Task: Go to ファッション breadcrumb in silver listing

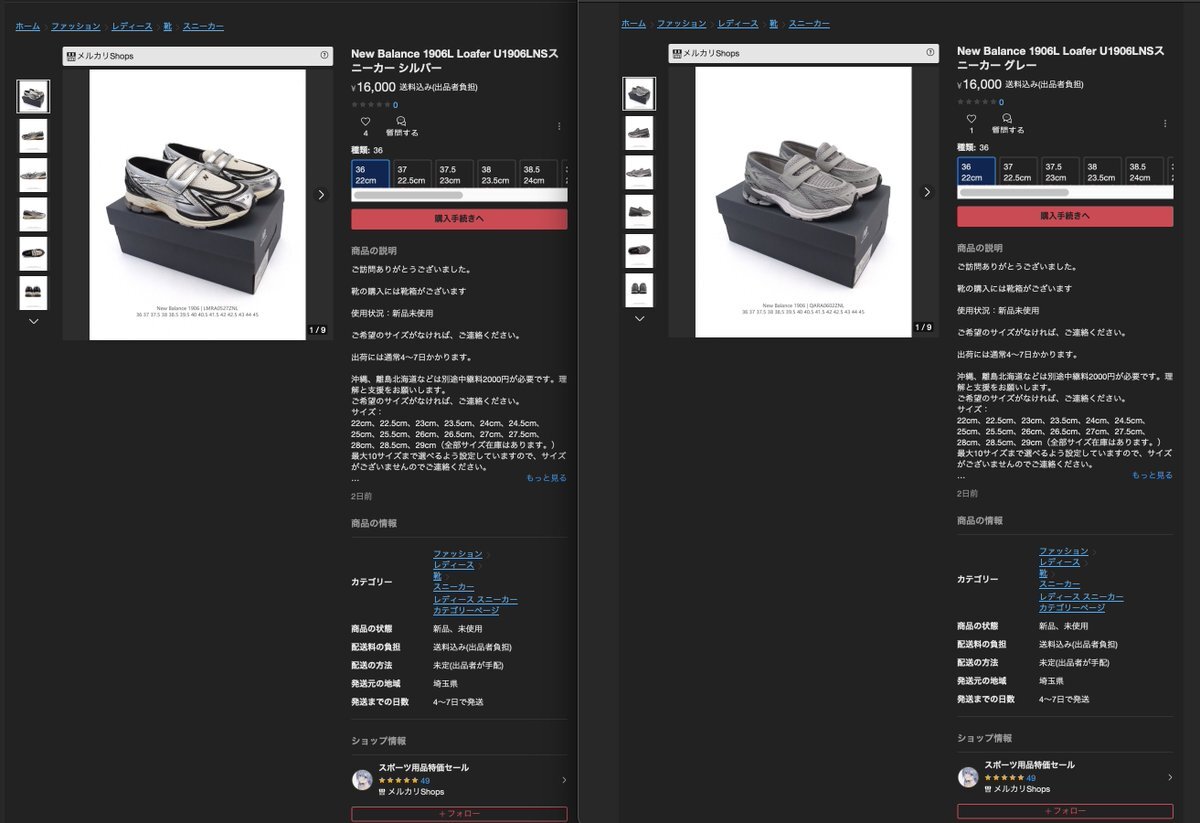Action: pyautogui.click(x=76, y=26)
